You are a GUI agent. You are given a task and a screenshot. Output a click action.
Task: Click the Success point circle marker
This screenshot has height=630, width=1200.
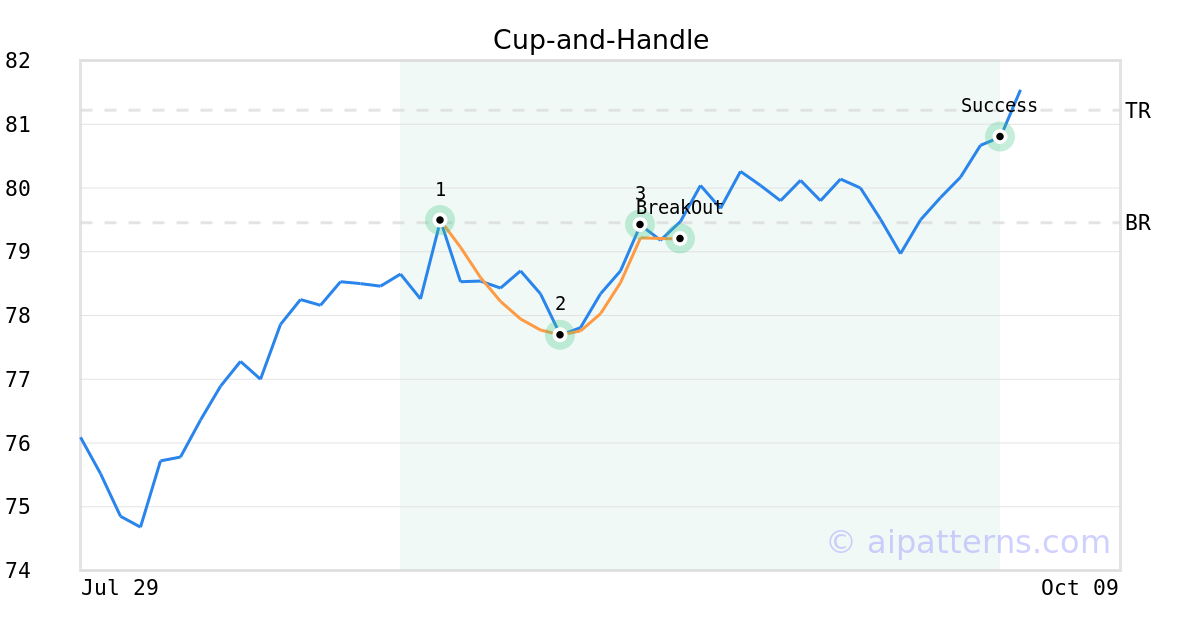pos(1000,136)
